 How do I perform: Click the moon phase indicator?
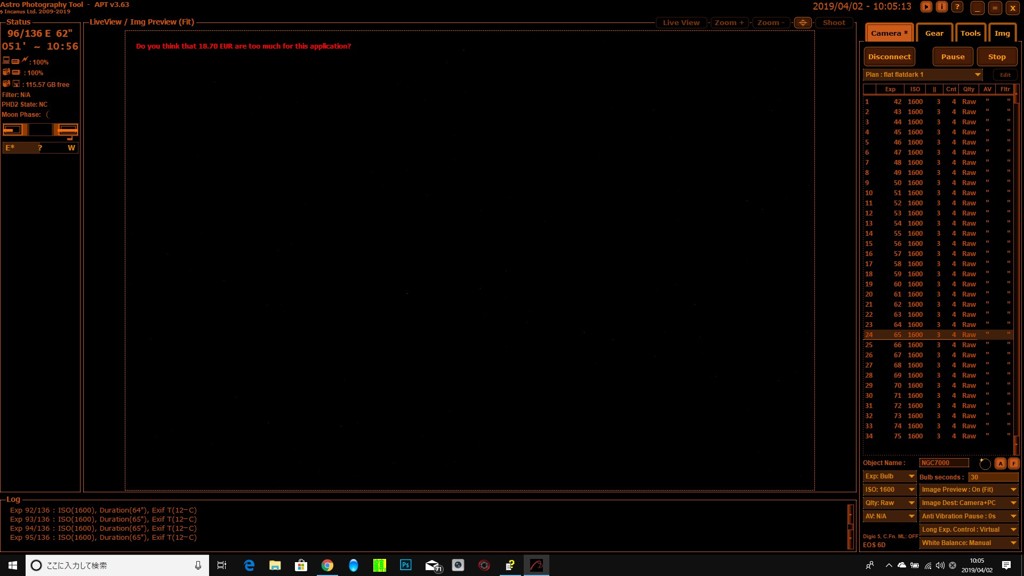click(47, 114)
